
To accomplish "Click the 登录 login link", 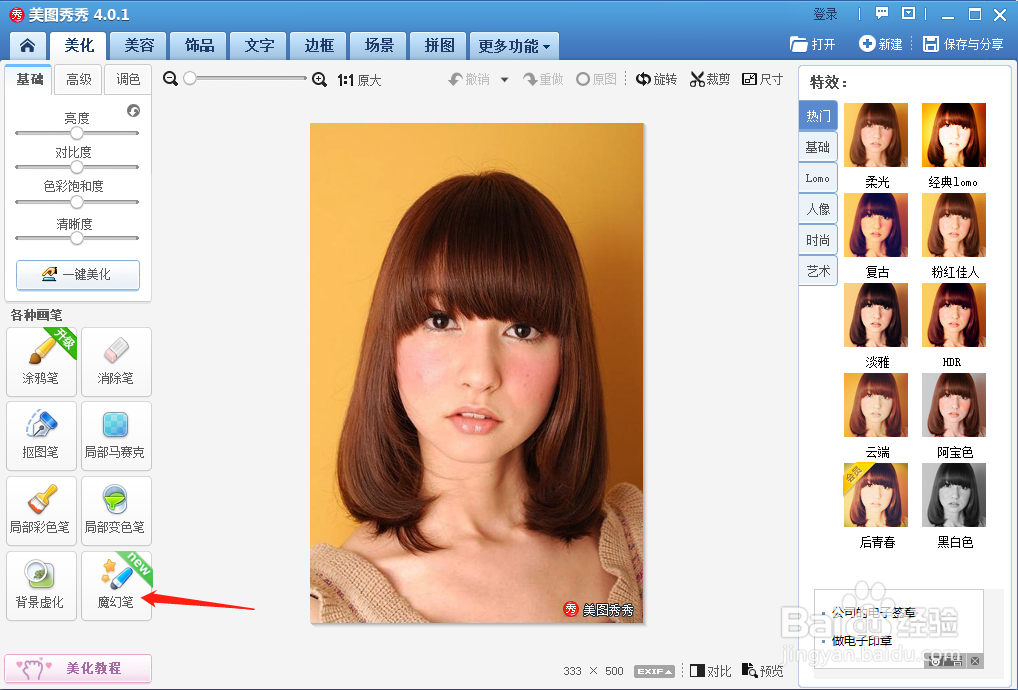I will click(x=825, y=14).
